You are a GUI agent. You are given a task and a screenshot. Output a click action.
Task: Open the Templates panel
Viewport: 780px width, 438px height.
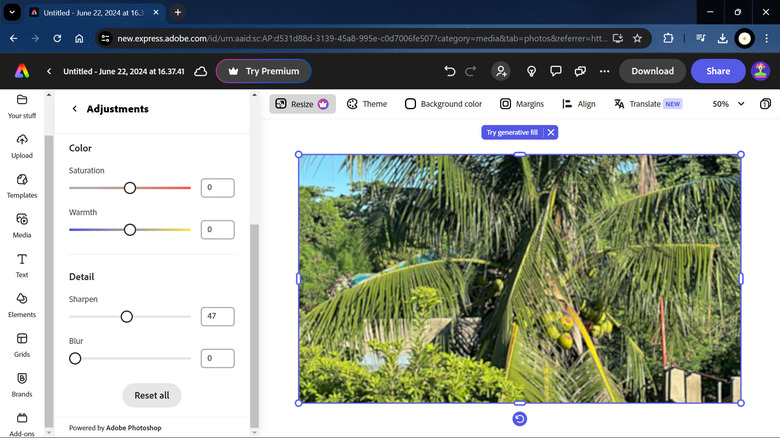pos(22,186)
